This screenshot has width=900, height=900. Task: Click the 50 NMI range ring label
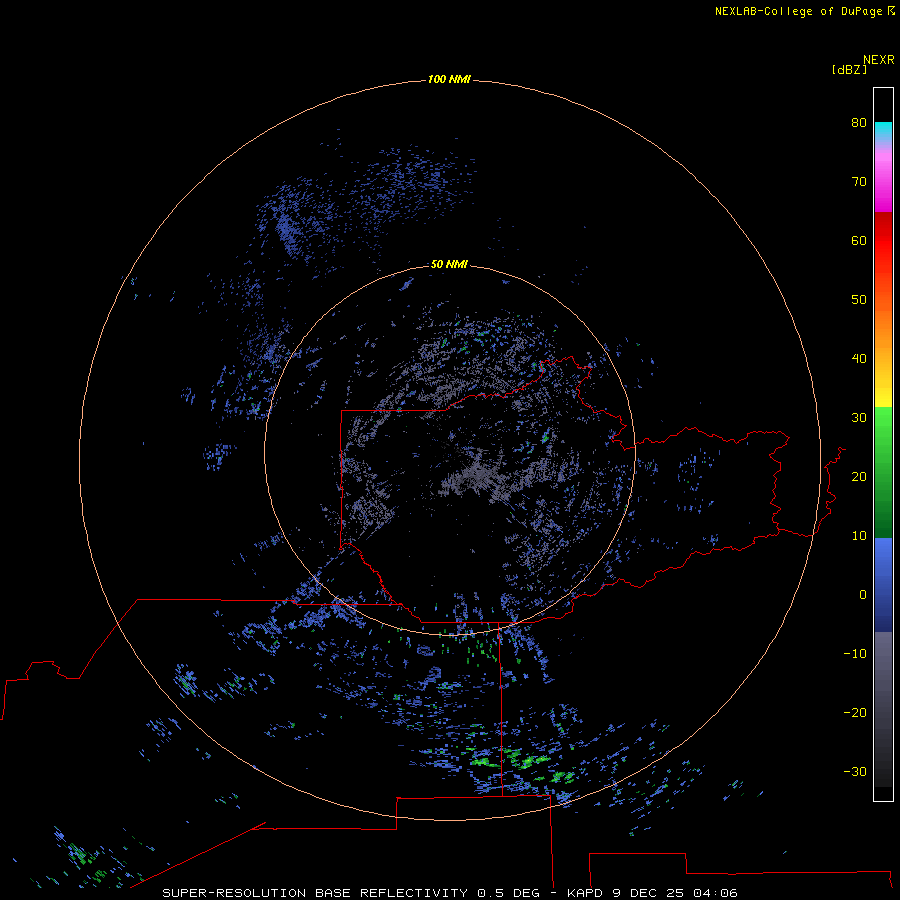pos(449,264)
